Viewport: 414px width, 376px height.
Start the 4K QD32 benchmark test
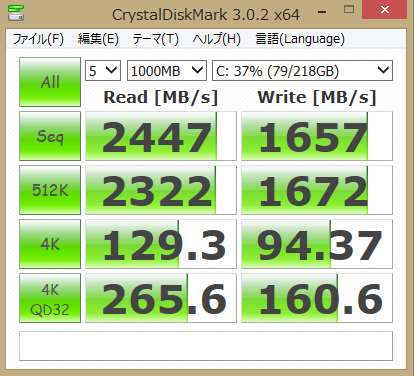coord(50,298)
